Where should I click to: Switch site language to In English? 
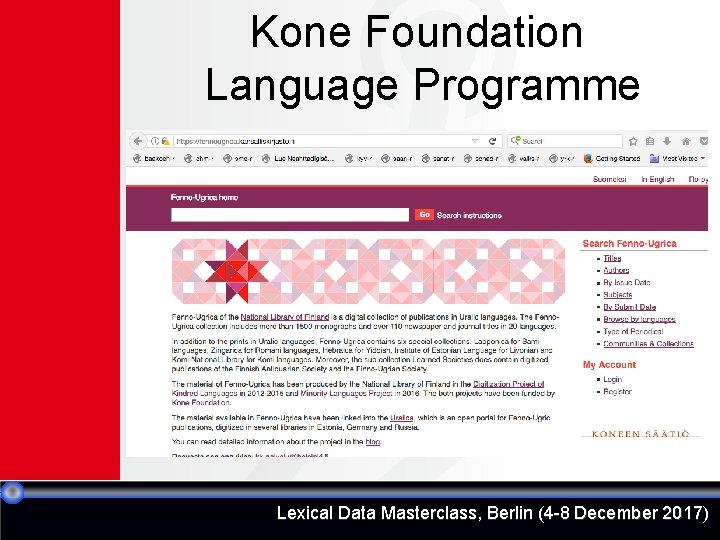(x=658, y=179)
